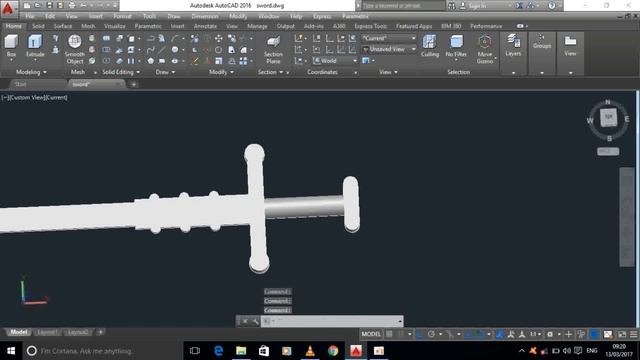The image size is (640, 360).
Task: Click the Workspace switching gear icon
Action: [x=550, y=334]
